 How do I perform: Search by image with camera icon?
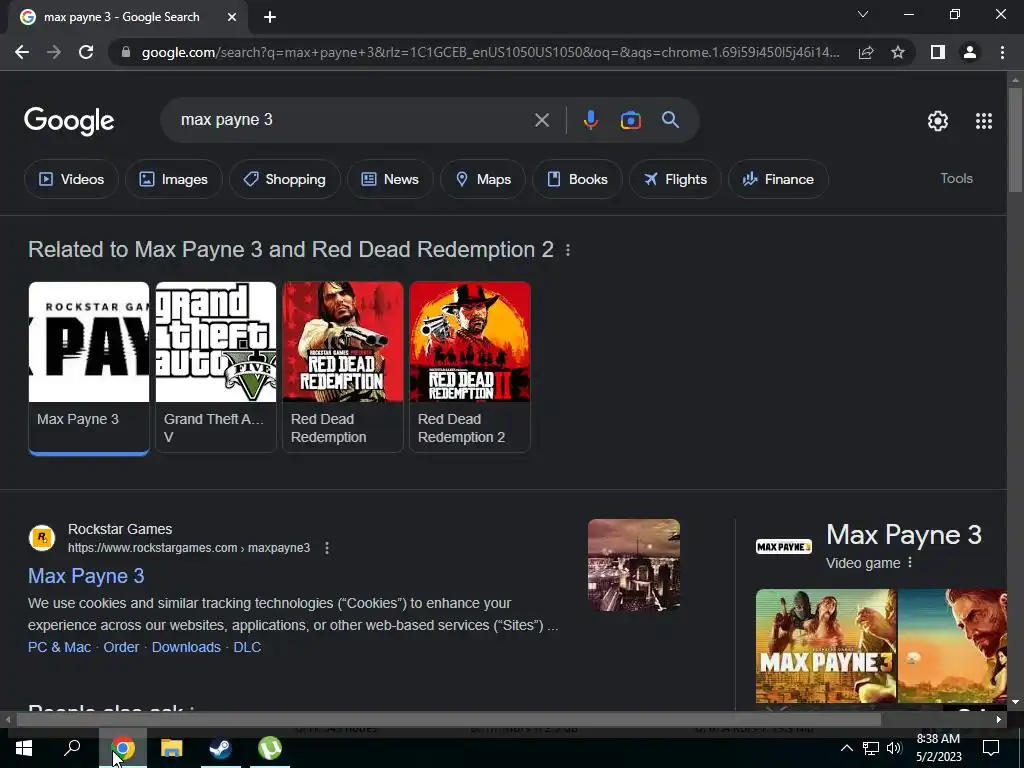coord(630,120)
